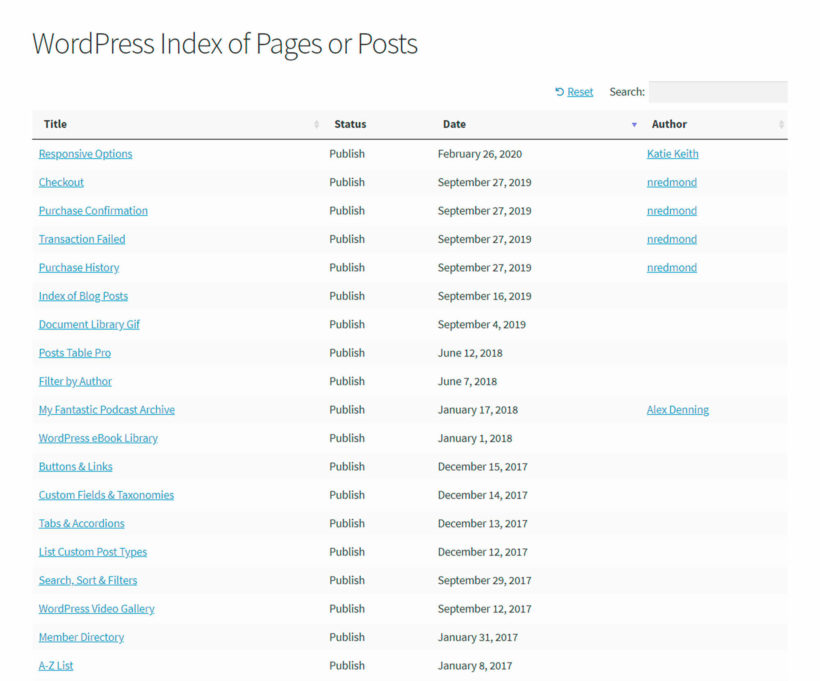Open the Purchase Confirmation page
The image size is (820, 681).
pyautogui.click(x=92, y=210)
